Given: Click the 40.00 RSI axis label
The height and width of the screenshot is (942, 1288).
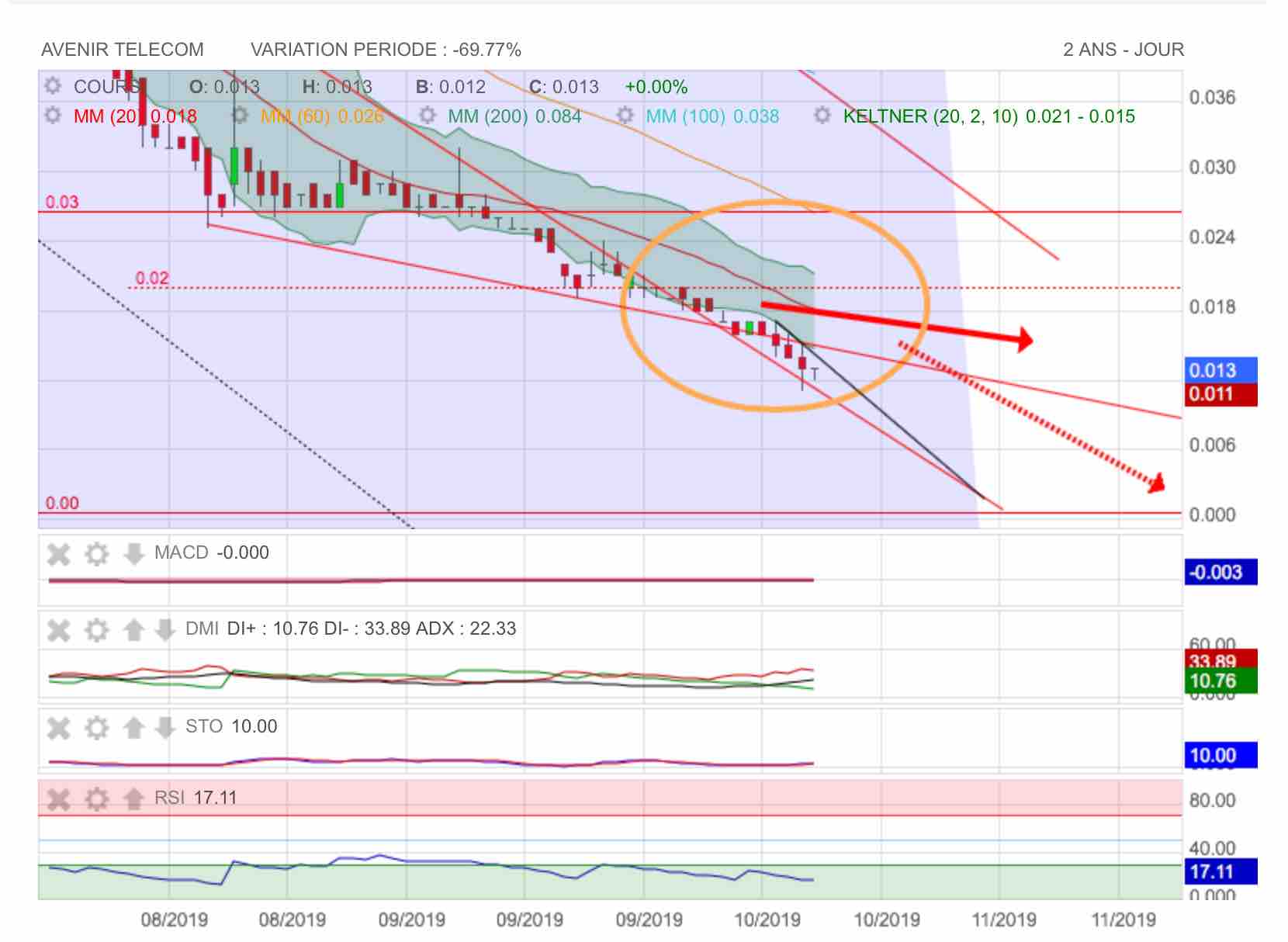Looking at the screenshot, I should tap(1213, 849).
